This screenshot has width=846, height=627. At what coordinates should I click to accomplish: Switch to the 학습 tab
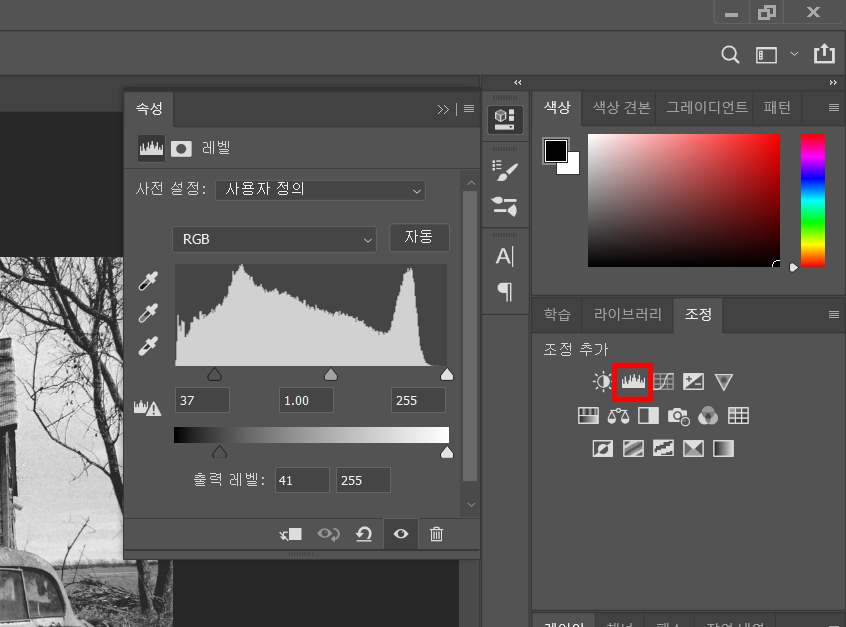557,315
